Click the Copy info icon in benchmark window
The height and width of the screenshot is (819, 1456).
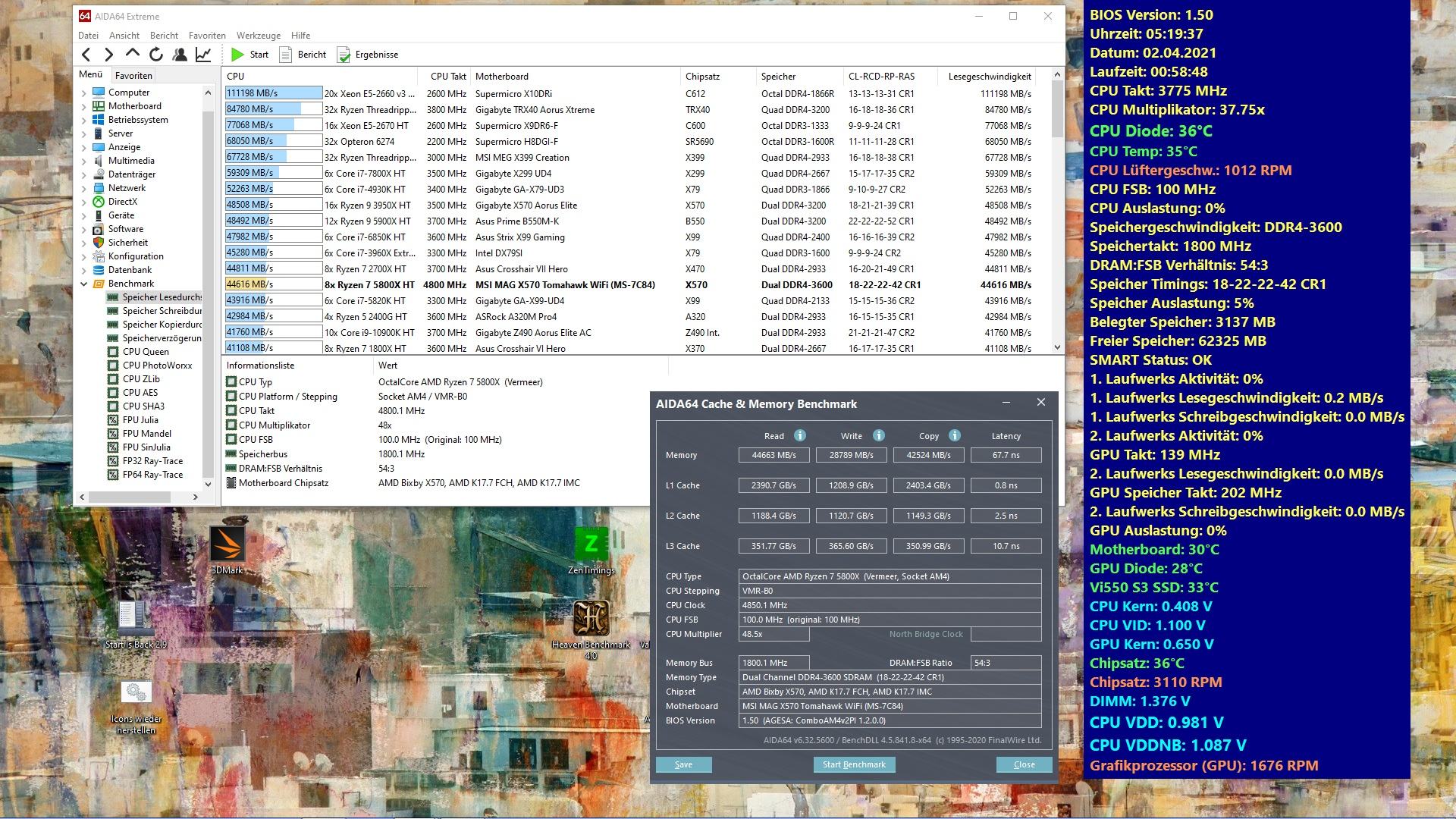(955, 435)
